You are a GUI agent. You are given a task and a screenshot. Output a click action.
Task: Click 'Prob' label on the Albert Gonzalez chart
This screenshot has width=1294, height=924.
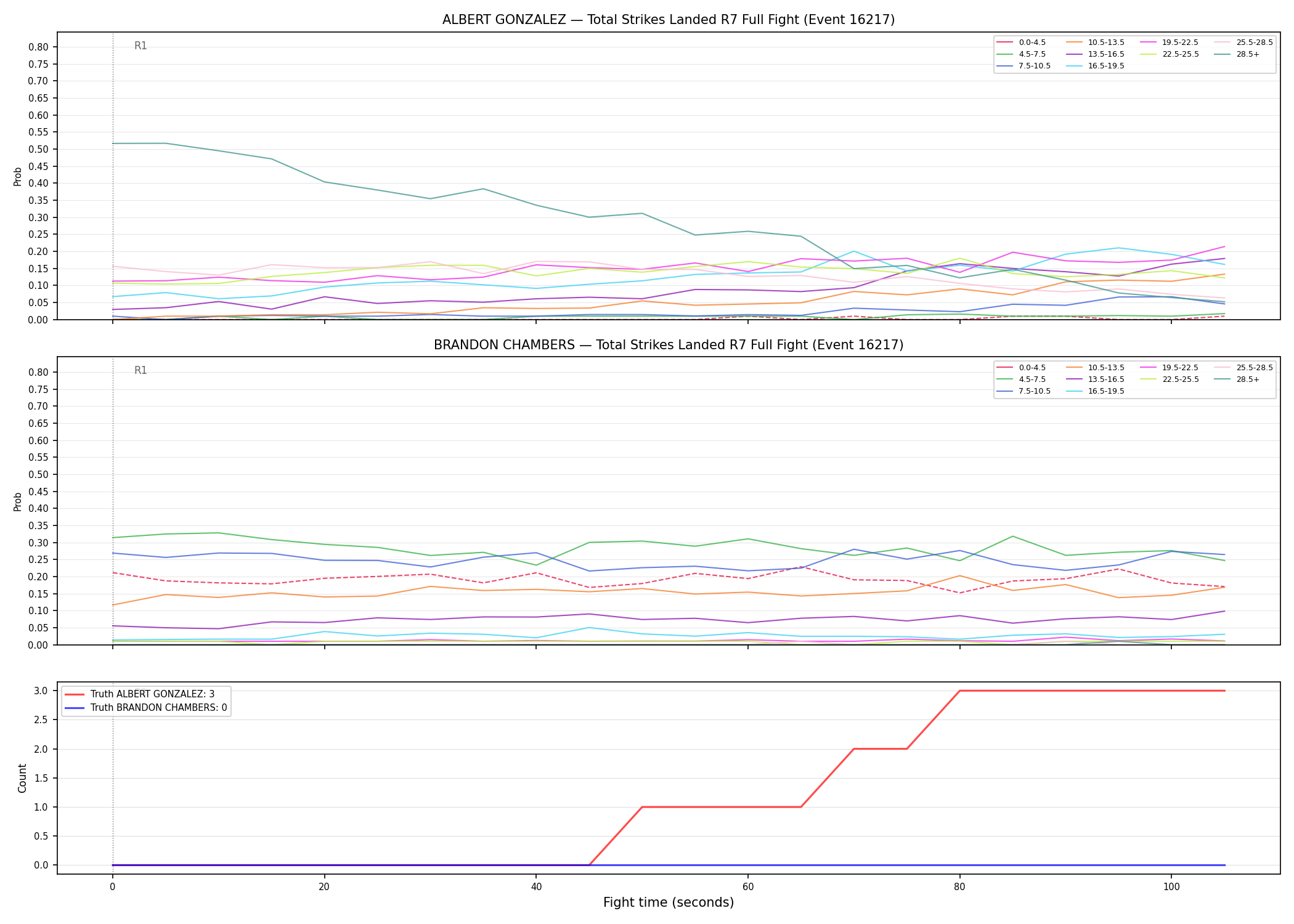click(x=18, y=176)
